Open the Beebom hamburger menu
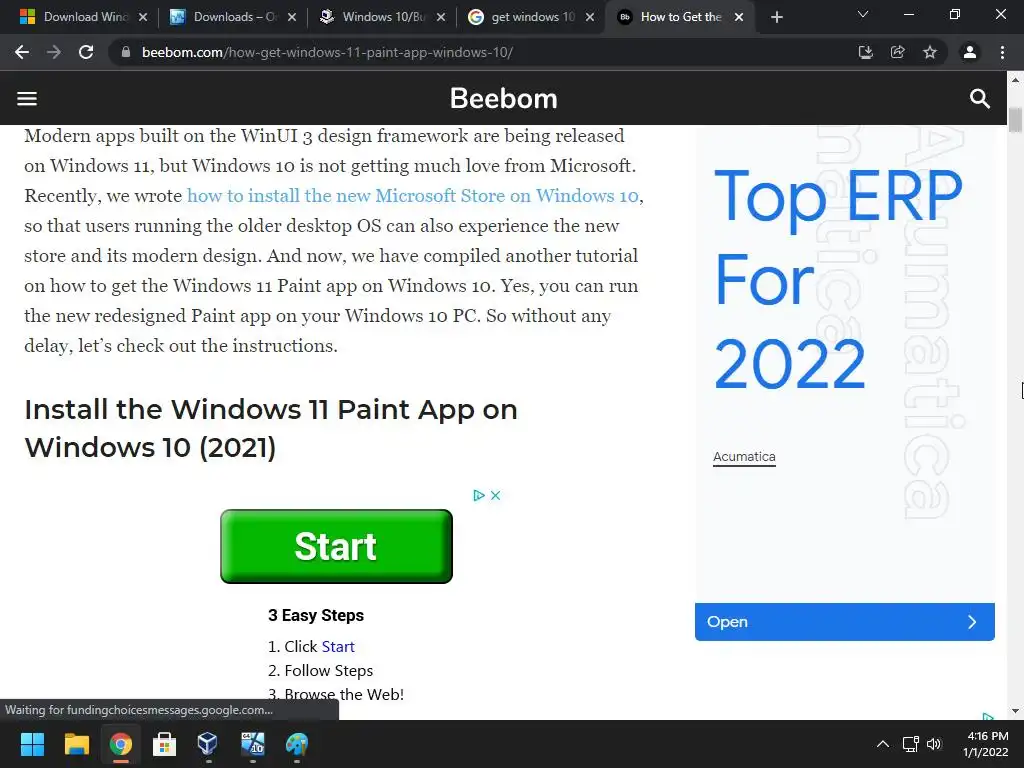This screenshot has width=1024, height=768. 27,99
